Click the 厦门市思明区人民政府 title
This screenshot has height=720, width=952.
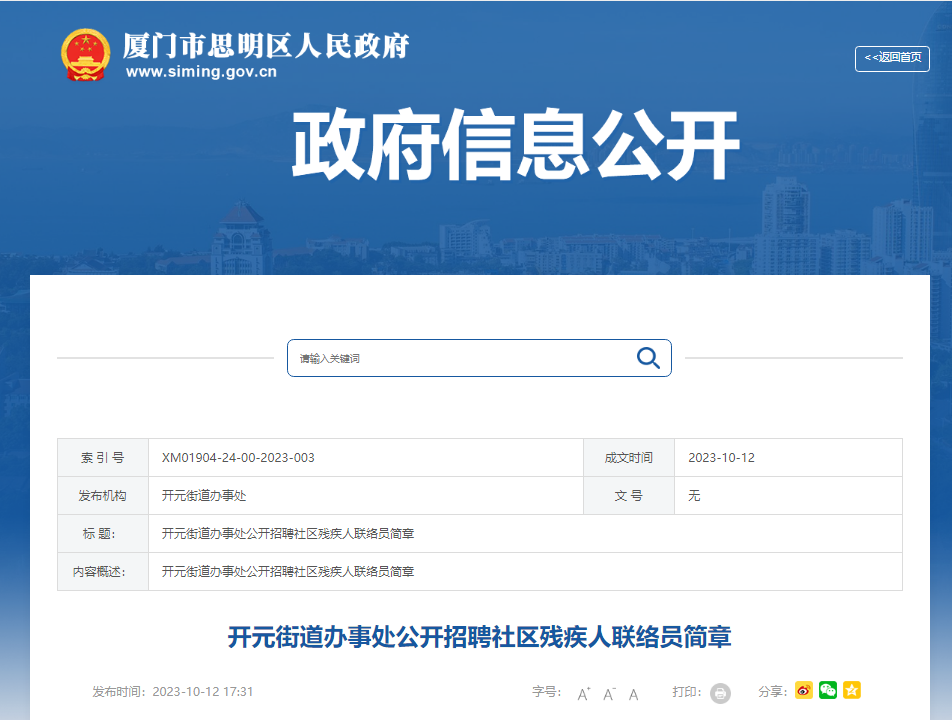(x=266, y=45)
